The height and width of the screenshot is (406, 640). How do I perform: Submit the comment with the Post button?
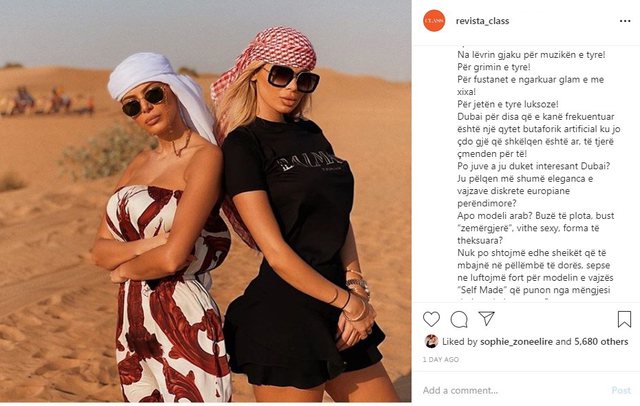[621, 390]
